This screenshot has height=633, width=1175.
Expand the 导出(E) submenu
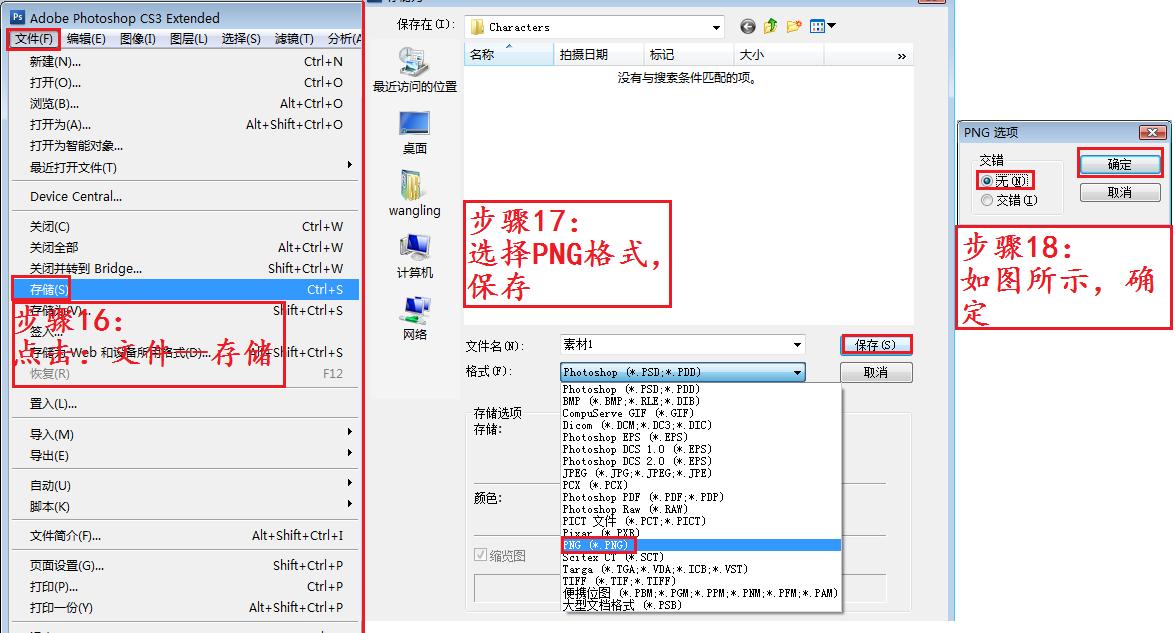point(349,453)
